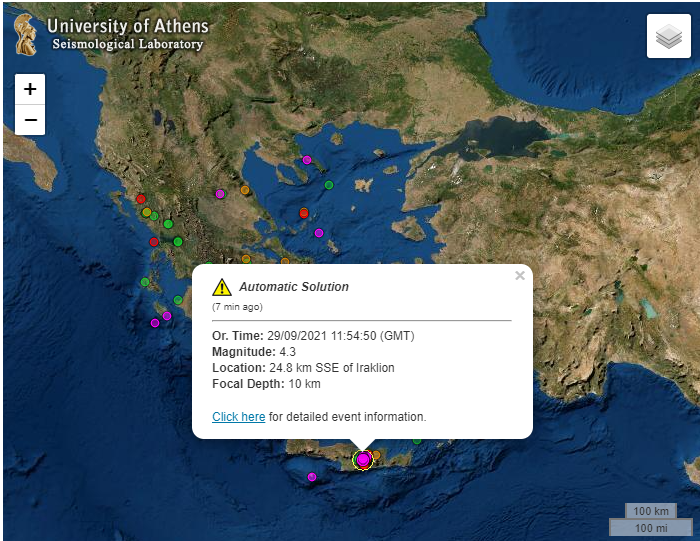
Task: Zoom out with the minus button
Action: [x=30, y=120]
